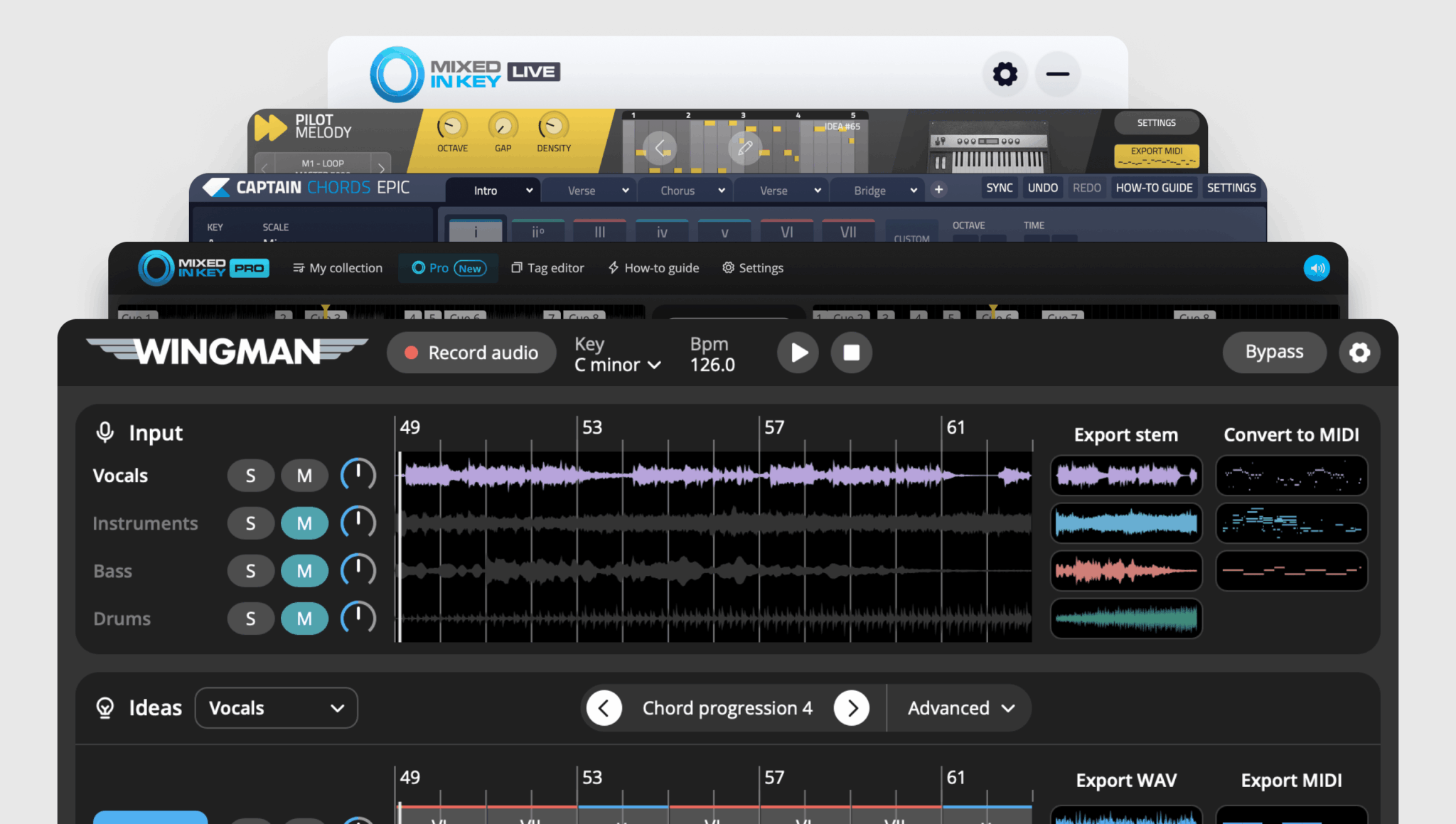Viewport: 1456px width, 824px height.
Task: Solo the Instruments track
Action: (250, 523)
